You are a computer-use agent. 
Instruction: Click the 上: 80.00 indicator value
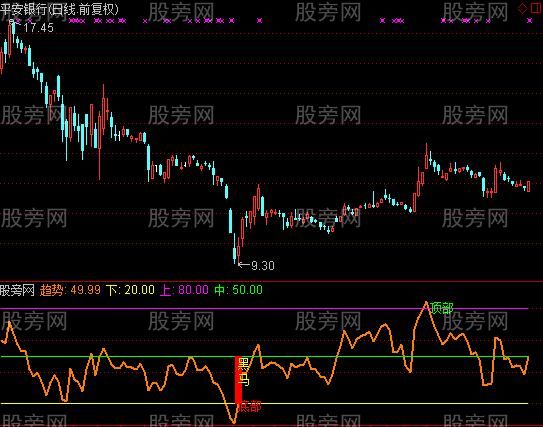coord(184,290)
